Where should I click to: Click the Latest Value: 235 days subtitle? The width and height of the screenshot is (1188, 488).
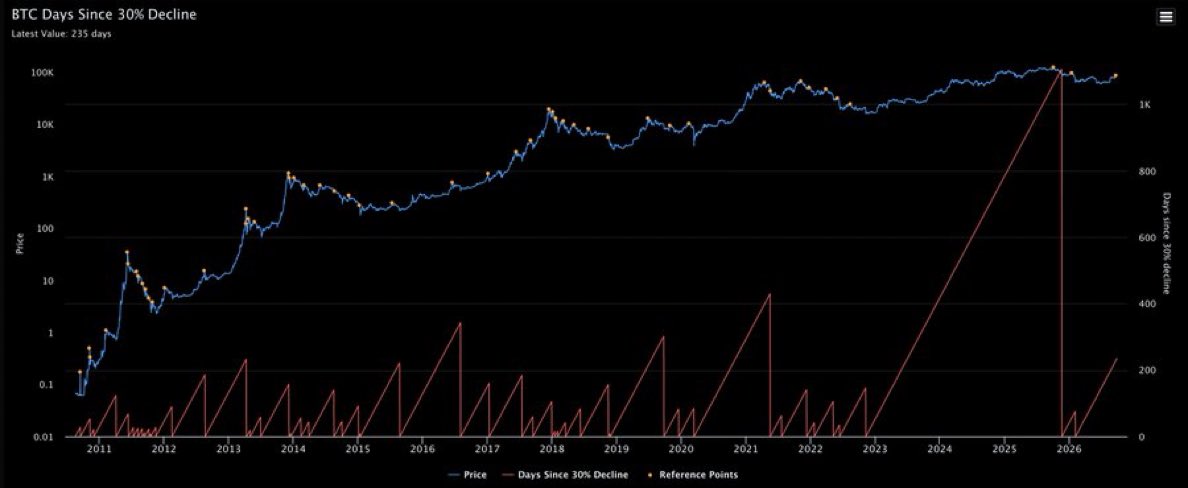(61, 34)
